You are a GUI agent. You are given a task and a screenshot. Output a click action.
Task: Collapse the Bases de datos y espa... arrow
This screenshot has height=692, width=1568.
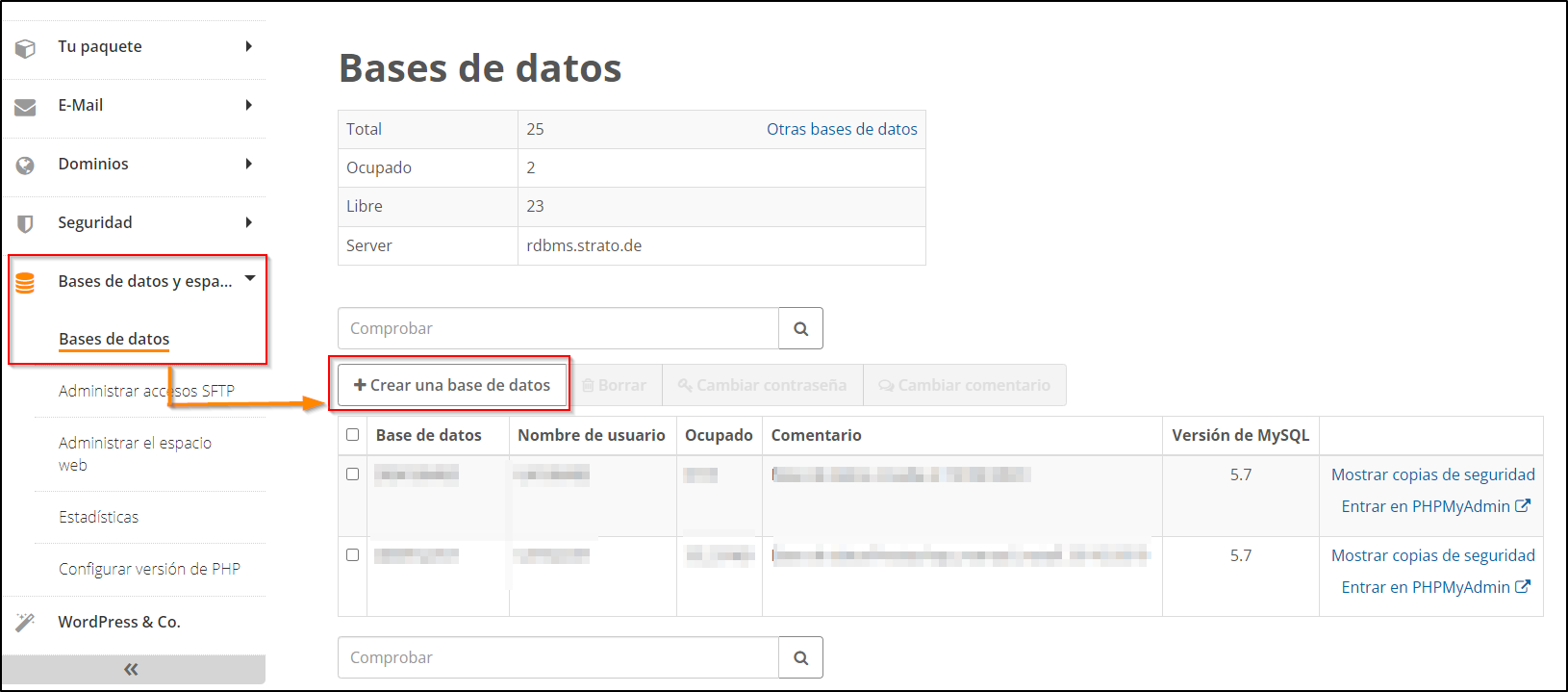[250, 278]
